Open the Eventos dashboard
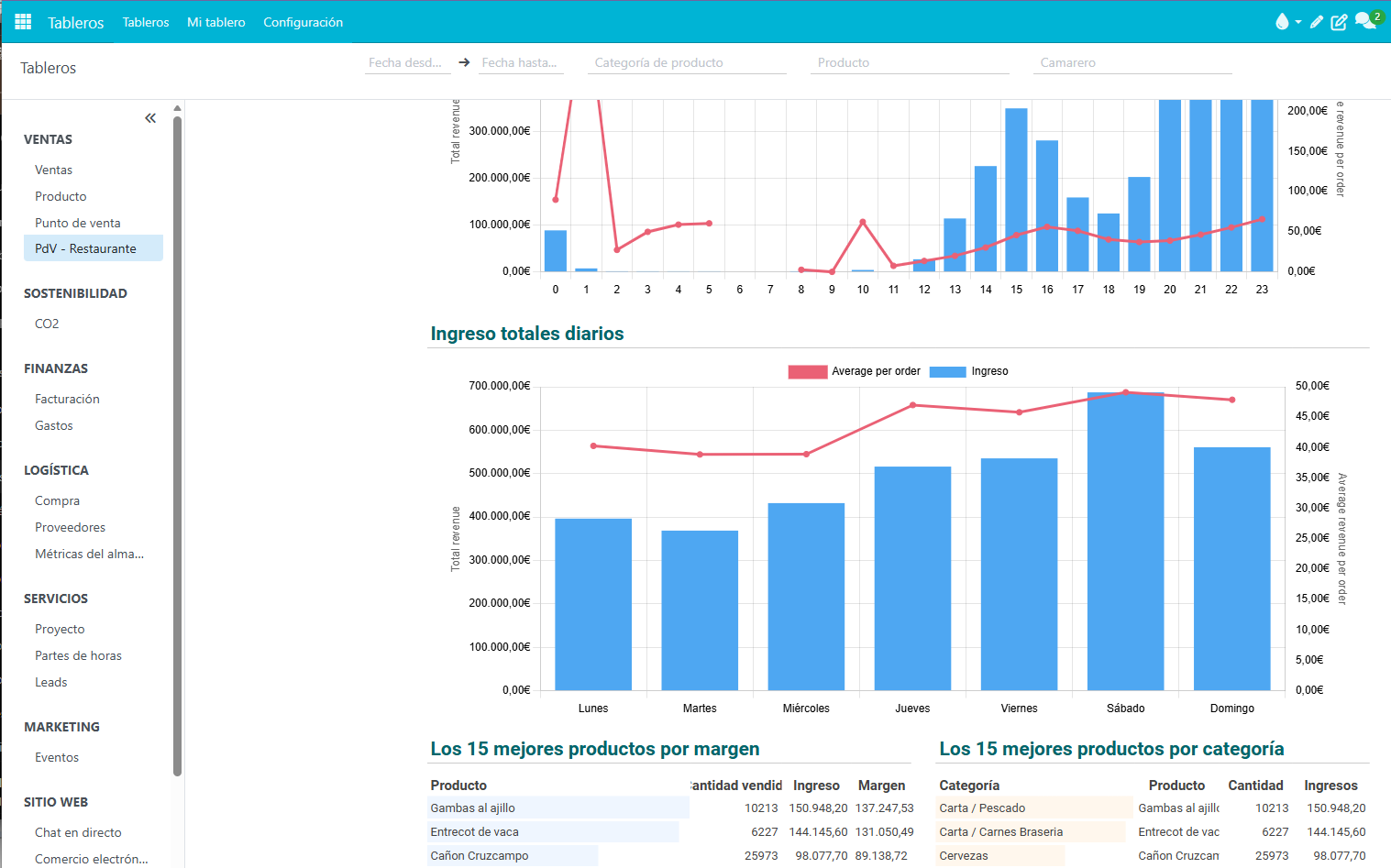The image size is (1391, 868). pos(94,757)
